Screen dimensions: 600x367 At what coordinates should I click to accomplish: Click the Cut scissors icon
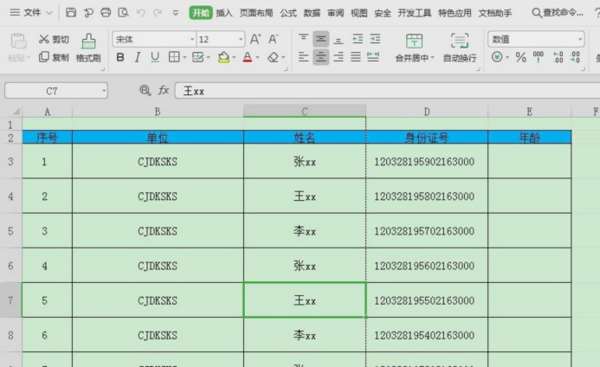point(44,39)
